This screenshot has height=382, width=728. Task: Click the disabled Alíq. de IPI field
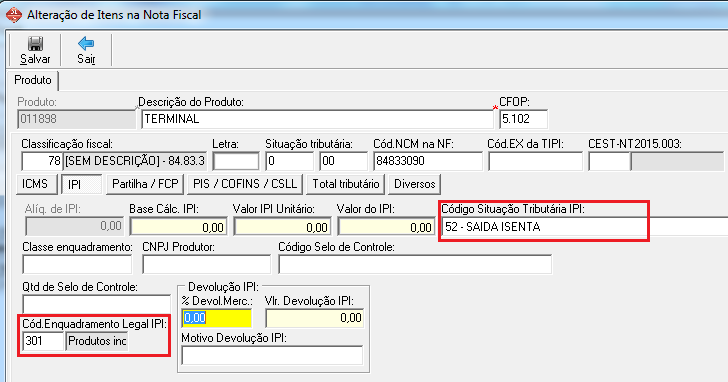pos(75,227)
